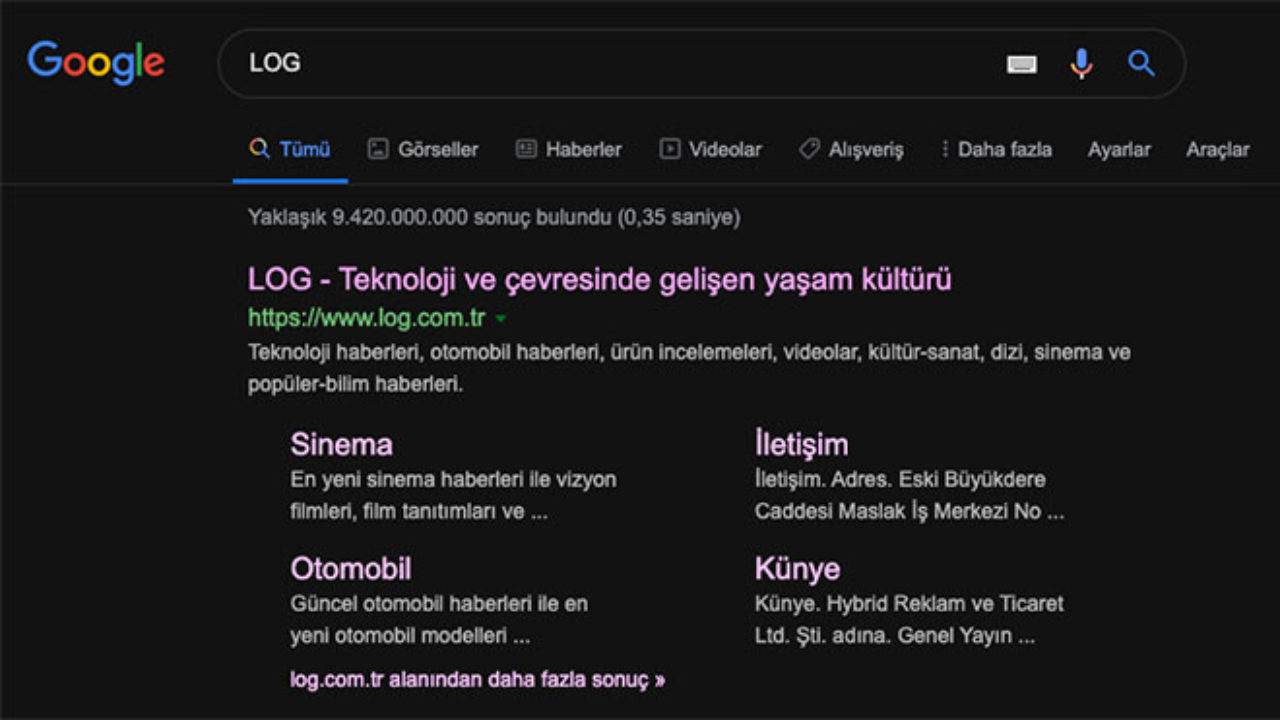The image size is (1280, 720).
Task: Open the Künye sitelink
Action: point(797,568)
